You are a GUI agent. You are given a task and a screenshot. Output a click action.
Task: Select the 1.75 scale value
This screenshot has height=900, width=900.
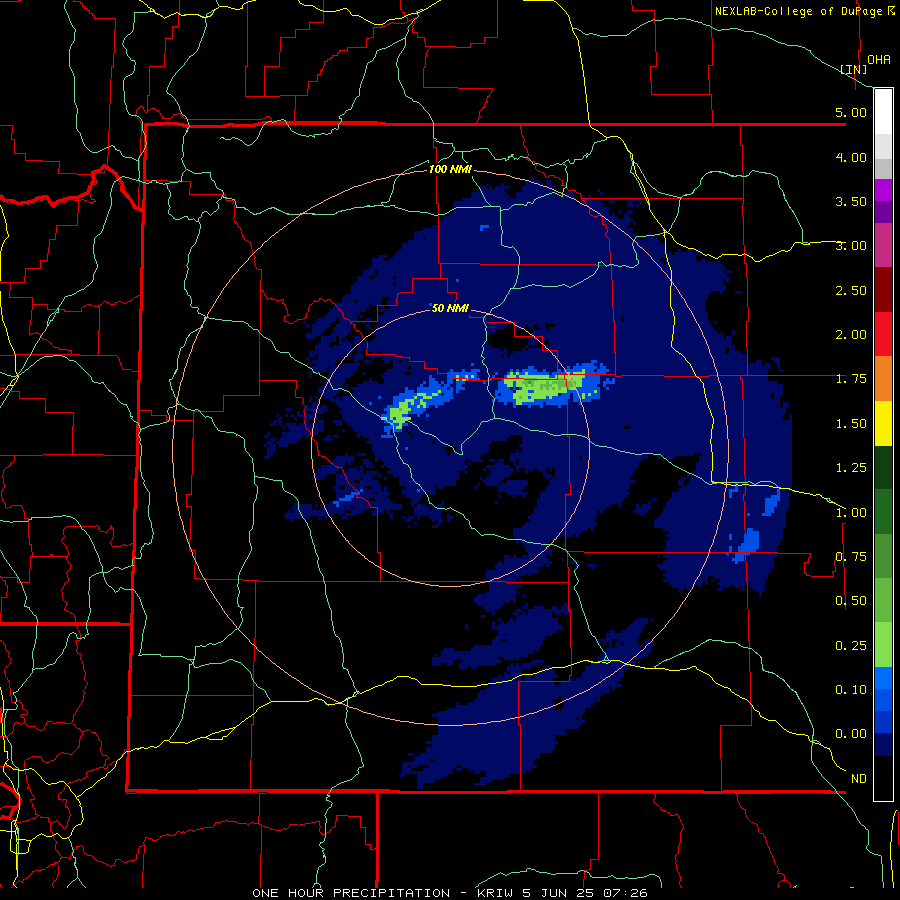point(851,379)
